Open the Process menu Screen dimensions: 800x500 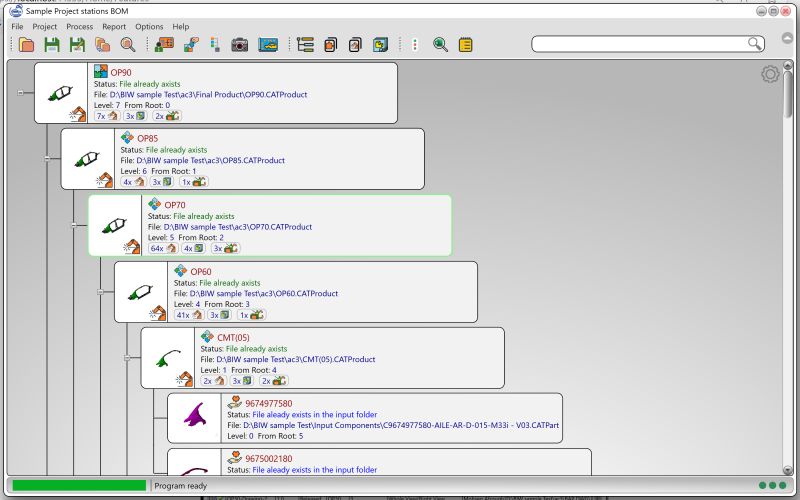tap(80, 27)
